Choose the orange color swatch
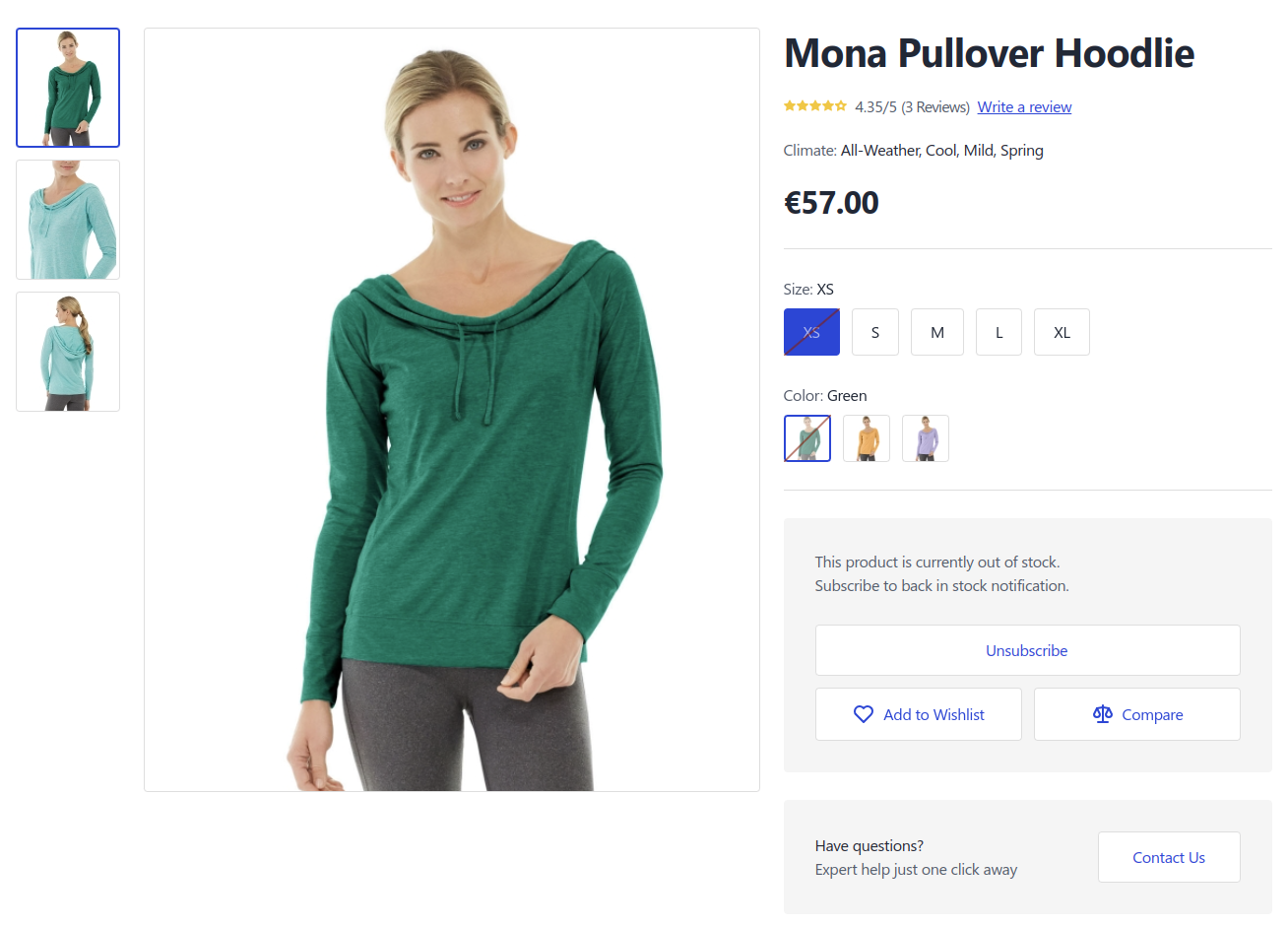This screenshot has height=927, width=1288. click(x=867, y=438)
